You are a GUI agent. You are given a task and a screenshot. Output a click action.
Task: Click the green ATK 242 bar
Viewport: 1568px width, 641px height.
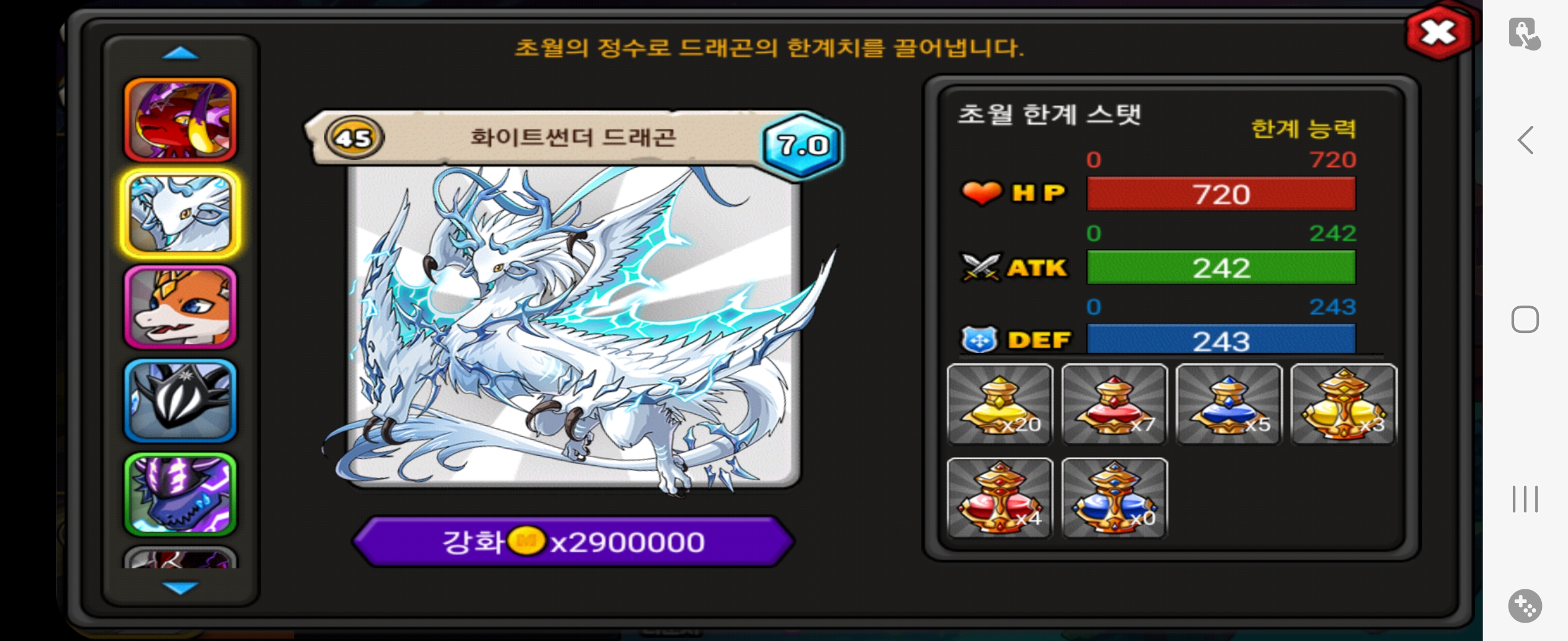click(1221, 267)
